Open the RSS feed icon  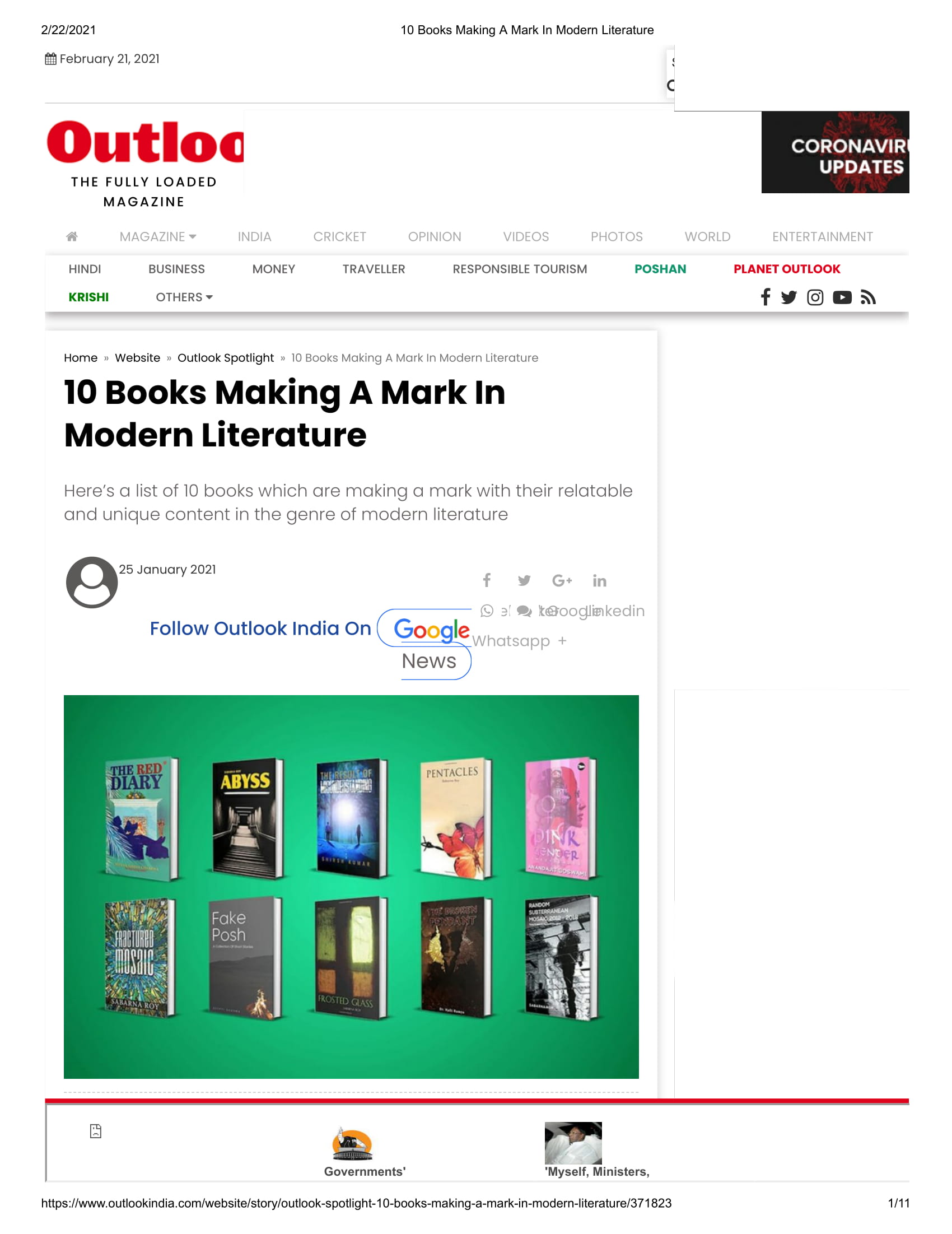pyautogui.click(x=868, y=297)
